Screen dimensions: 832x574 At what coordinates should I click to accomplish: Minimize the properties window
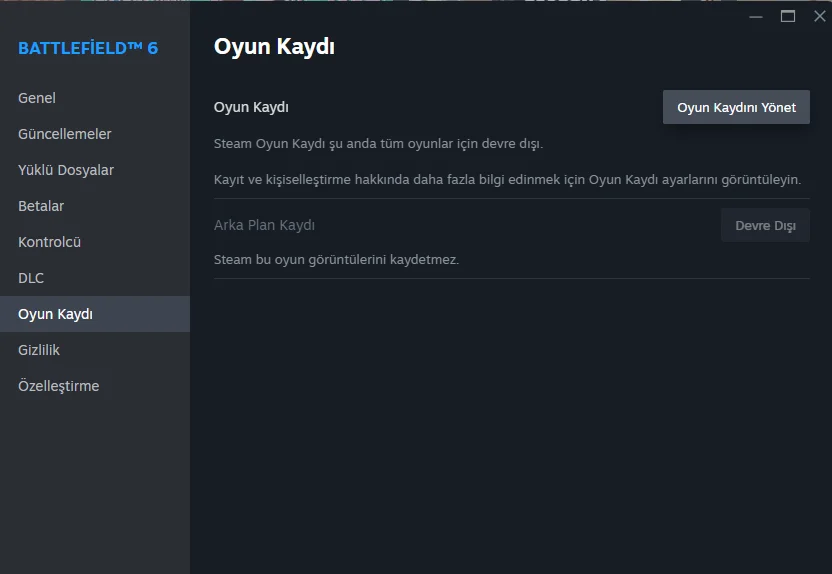point(756,16)
